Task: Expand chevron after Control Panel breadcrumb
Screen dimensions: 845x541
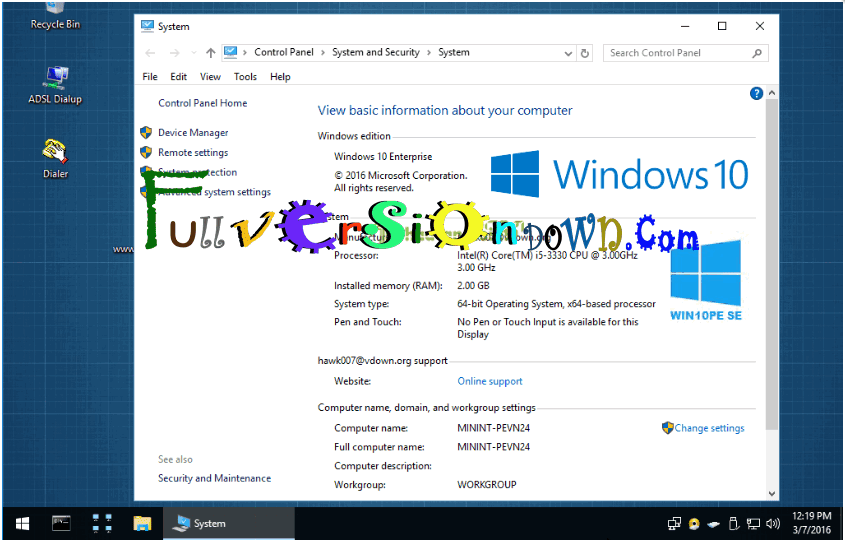Action: [323, 52]
